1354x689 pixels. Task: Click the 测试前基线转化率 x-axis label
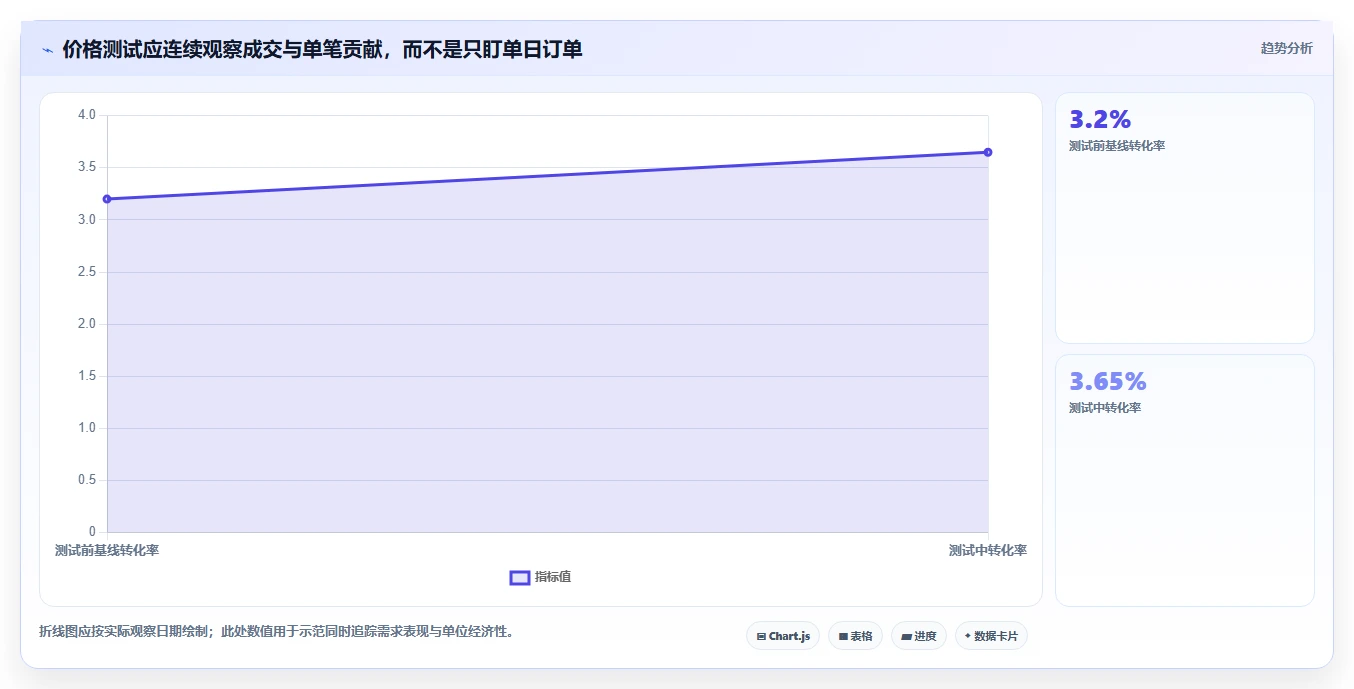107,551
